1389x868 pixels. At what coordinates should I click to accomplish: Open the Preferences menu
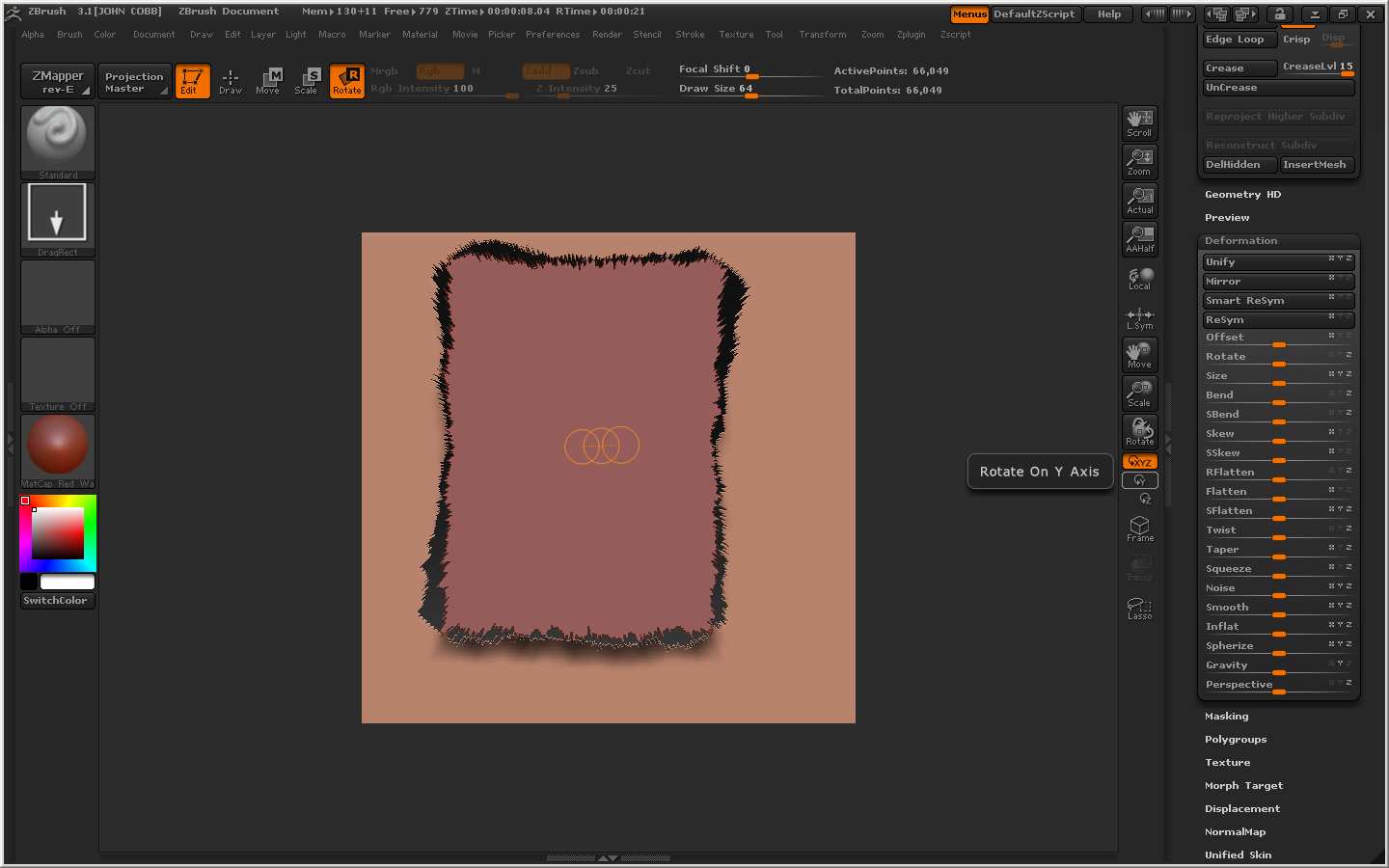pos(552,35)
